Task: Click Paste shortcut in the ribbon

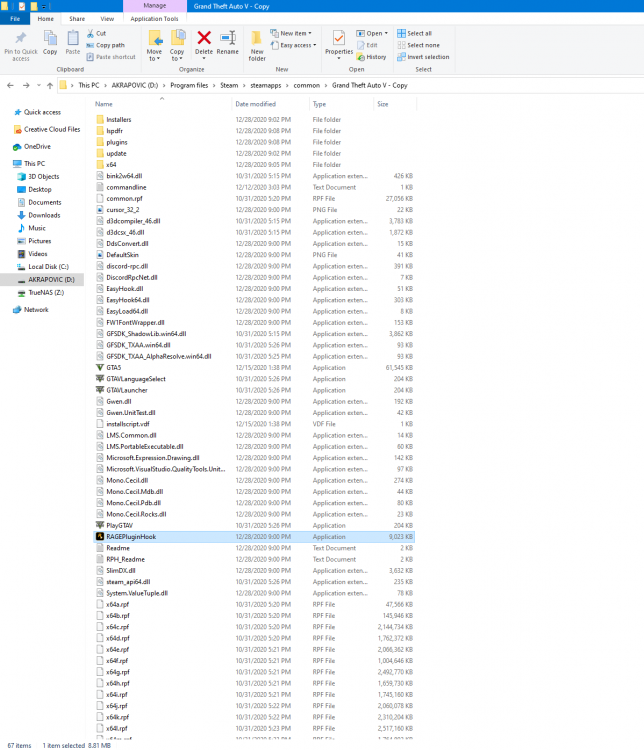Action: (111, 57)
